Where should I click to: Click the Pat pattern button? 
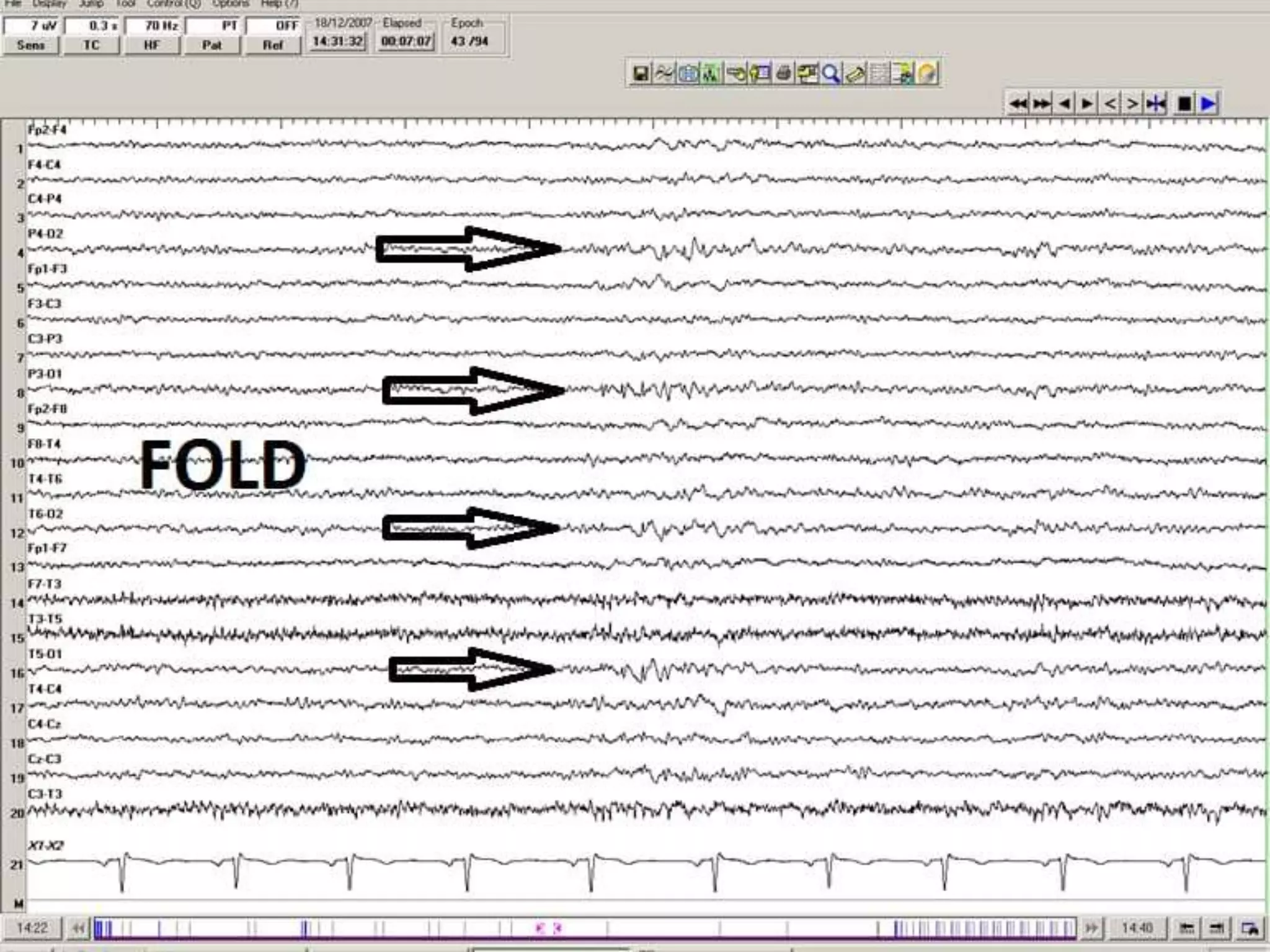[212, 45]
